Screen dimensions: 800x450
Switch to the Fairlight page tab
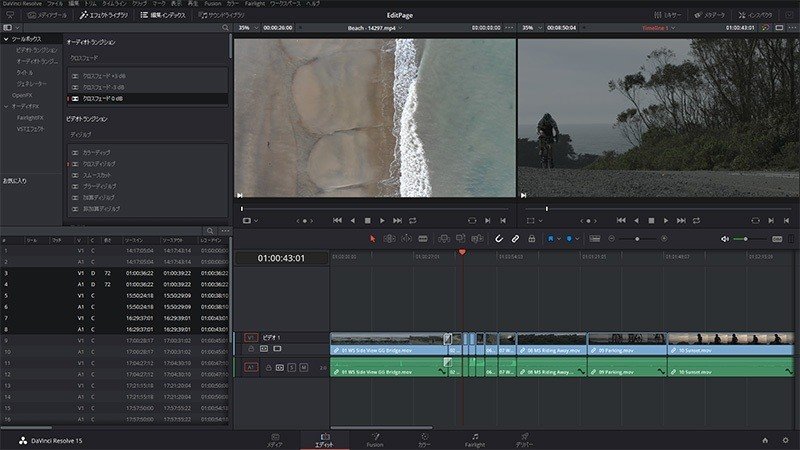[x=475, y=440]
